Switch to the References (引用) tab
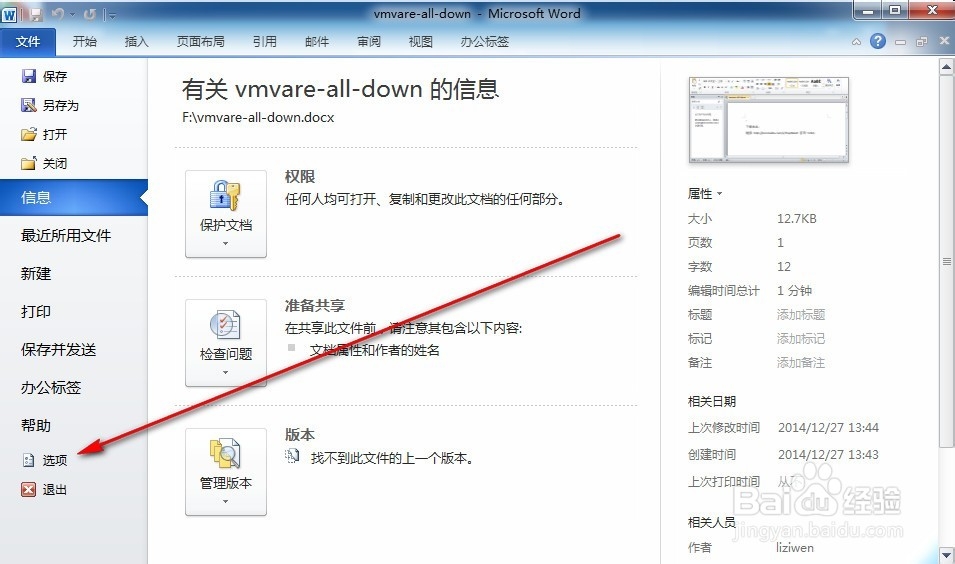 tap(265, 41)
